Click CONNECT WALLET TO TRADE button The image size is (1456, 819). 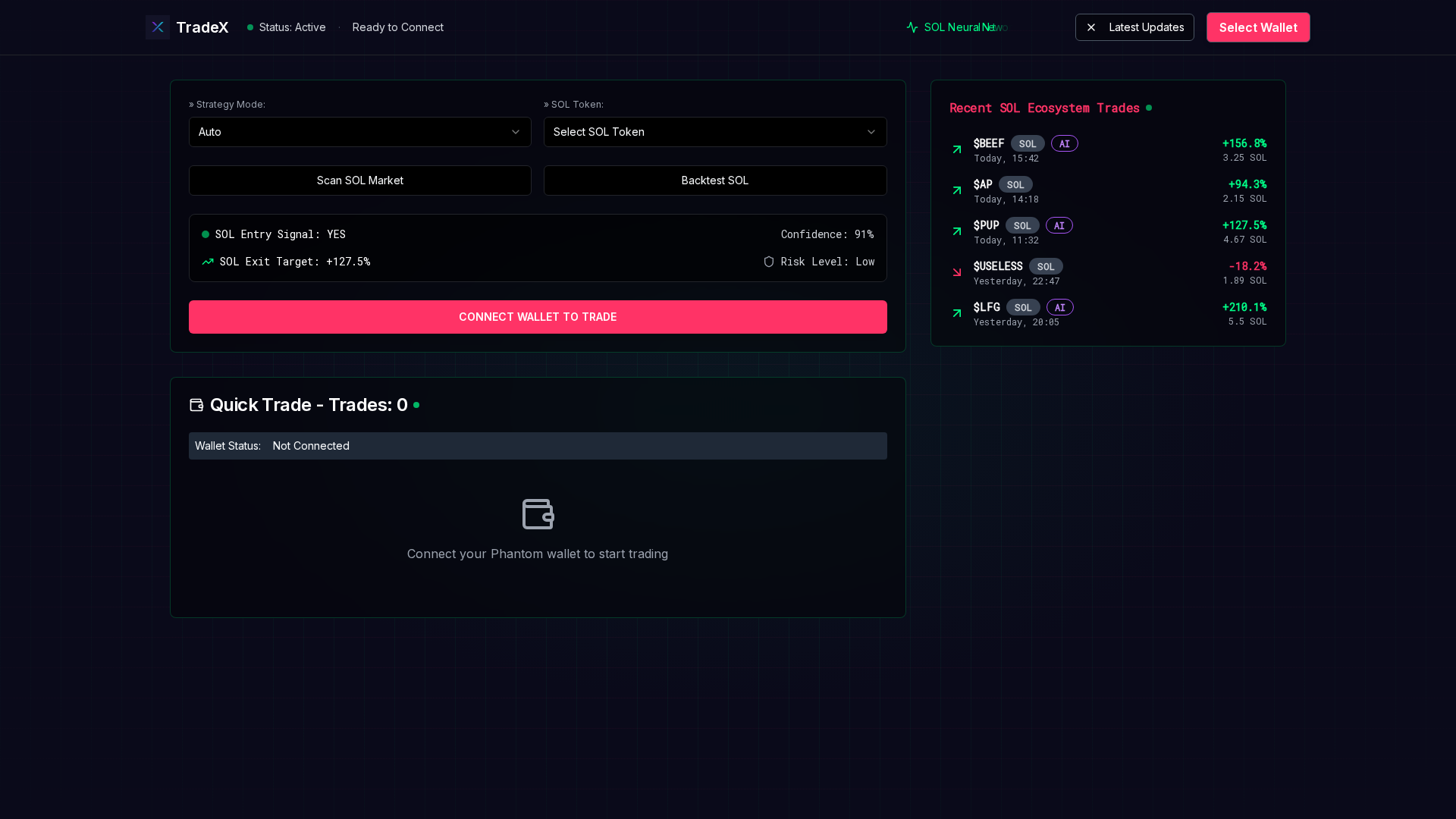pos(538,317)
